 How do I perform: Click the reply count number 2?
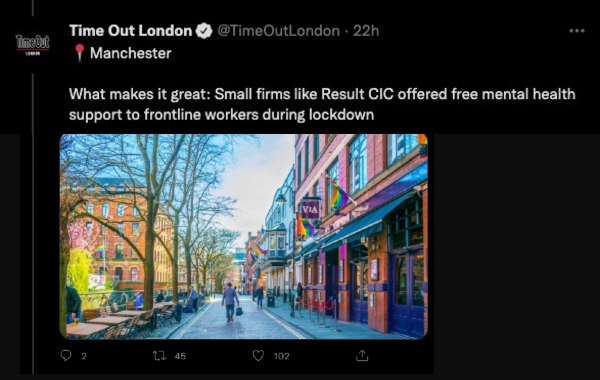(84, 356)
